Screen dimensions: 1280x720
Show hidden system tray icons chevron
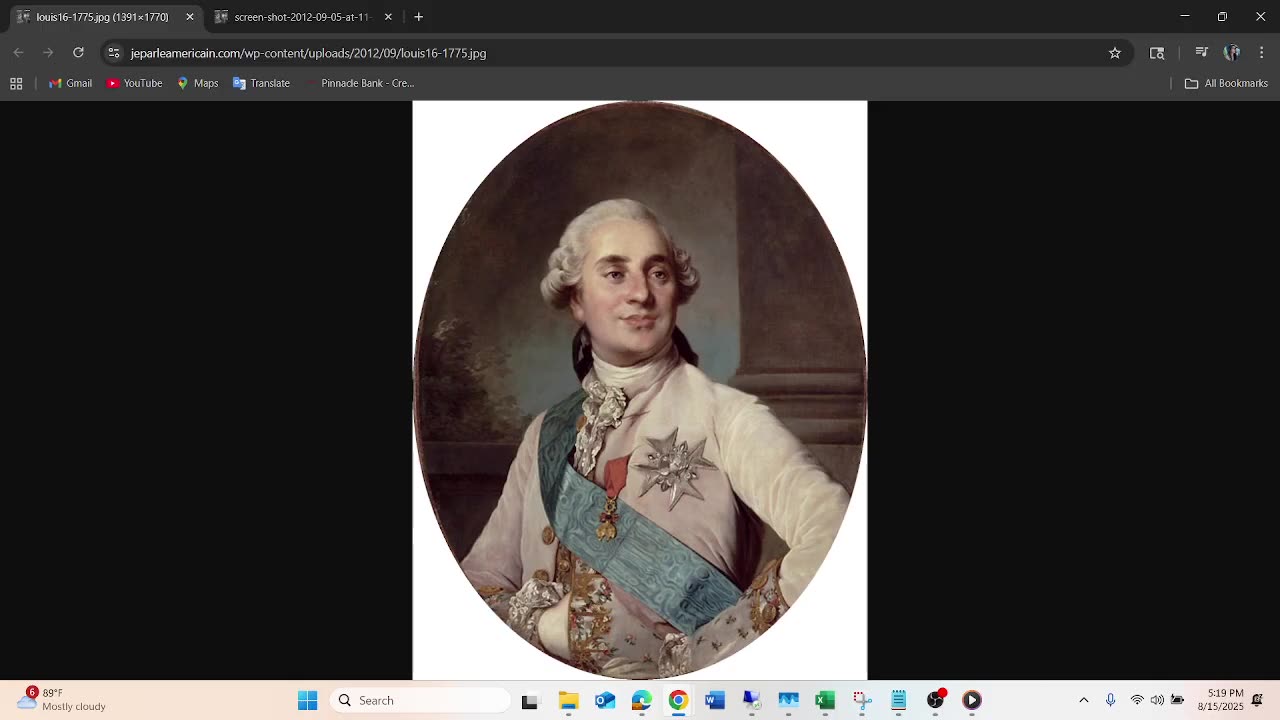[1084, 700]
